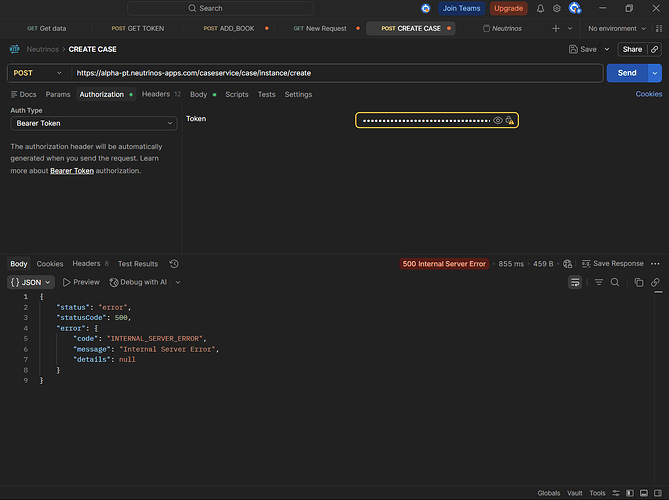The width and height of the screenshot is (669, 500).
Task: Open the Bearer Token documentation link
Action: (72, 171)
